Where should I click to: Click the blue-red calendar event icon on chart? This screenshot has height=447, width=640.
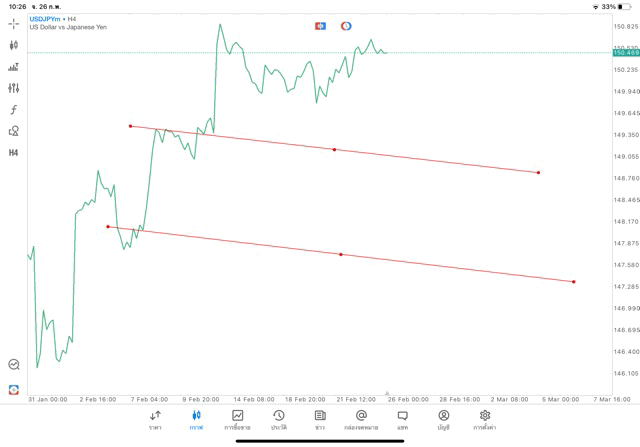click(320, 25)
